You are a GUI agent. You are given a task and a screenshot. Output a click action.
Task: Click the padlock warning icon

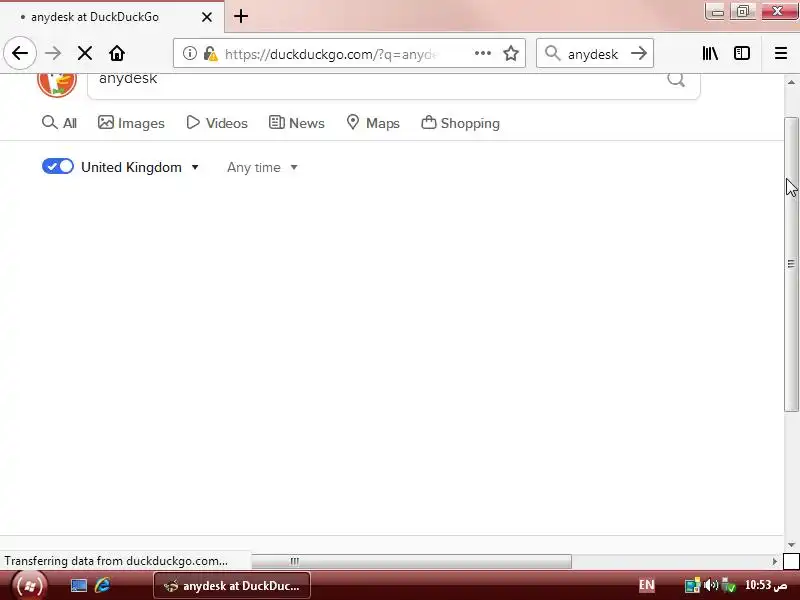point(210,53)
